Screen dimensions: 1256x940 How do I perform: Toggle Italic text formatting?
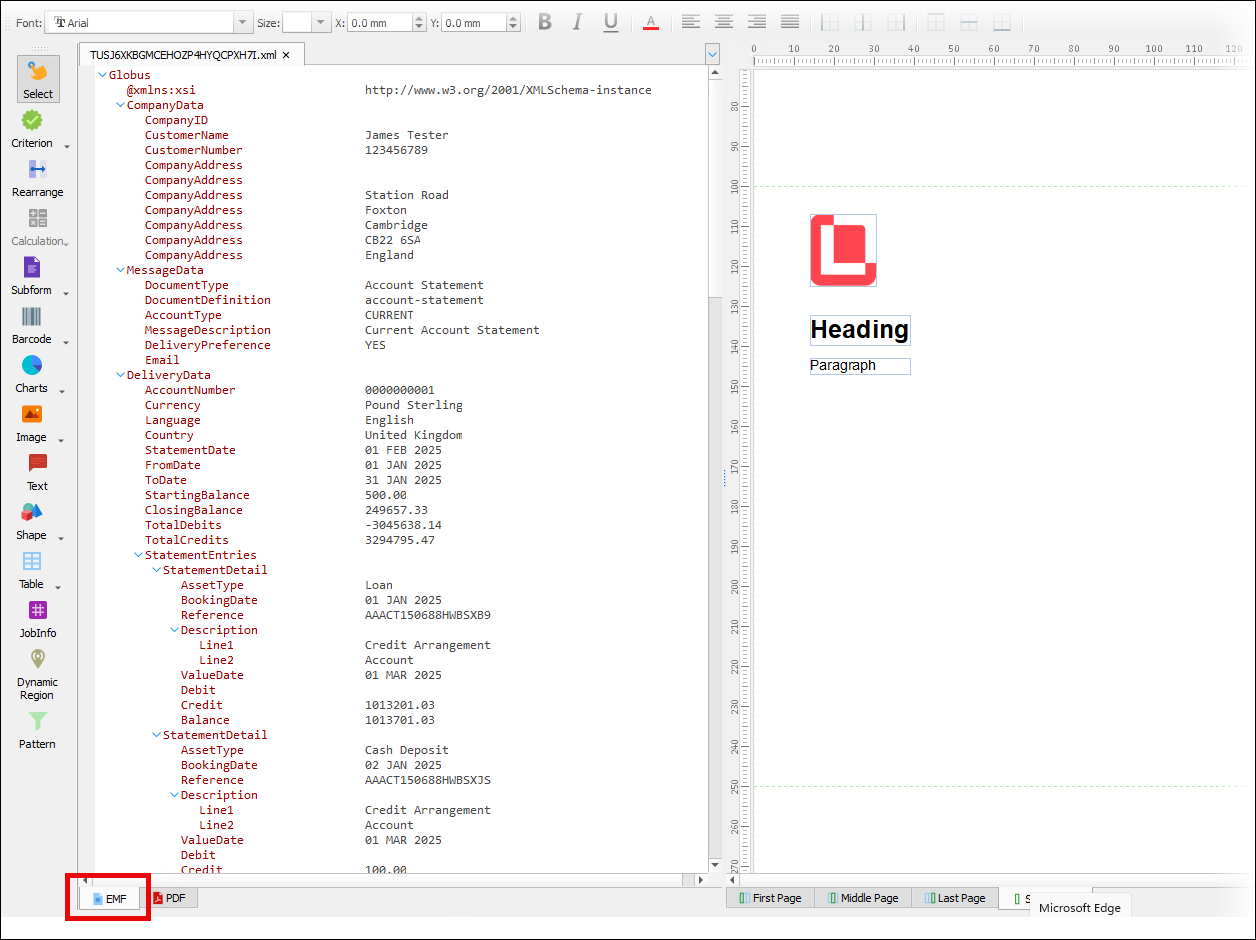tap(577, 22)
